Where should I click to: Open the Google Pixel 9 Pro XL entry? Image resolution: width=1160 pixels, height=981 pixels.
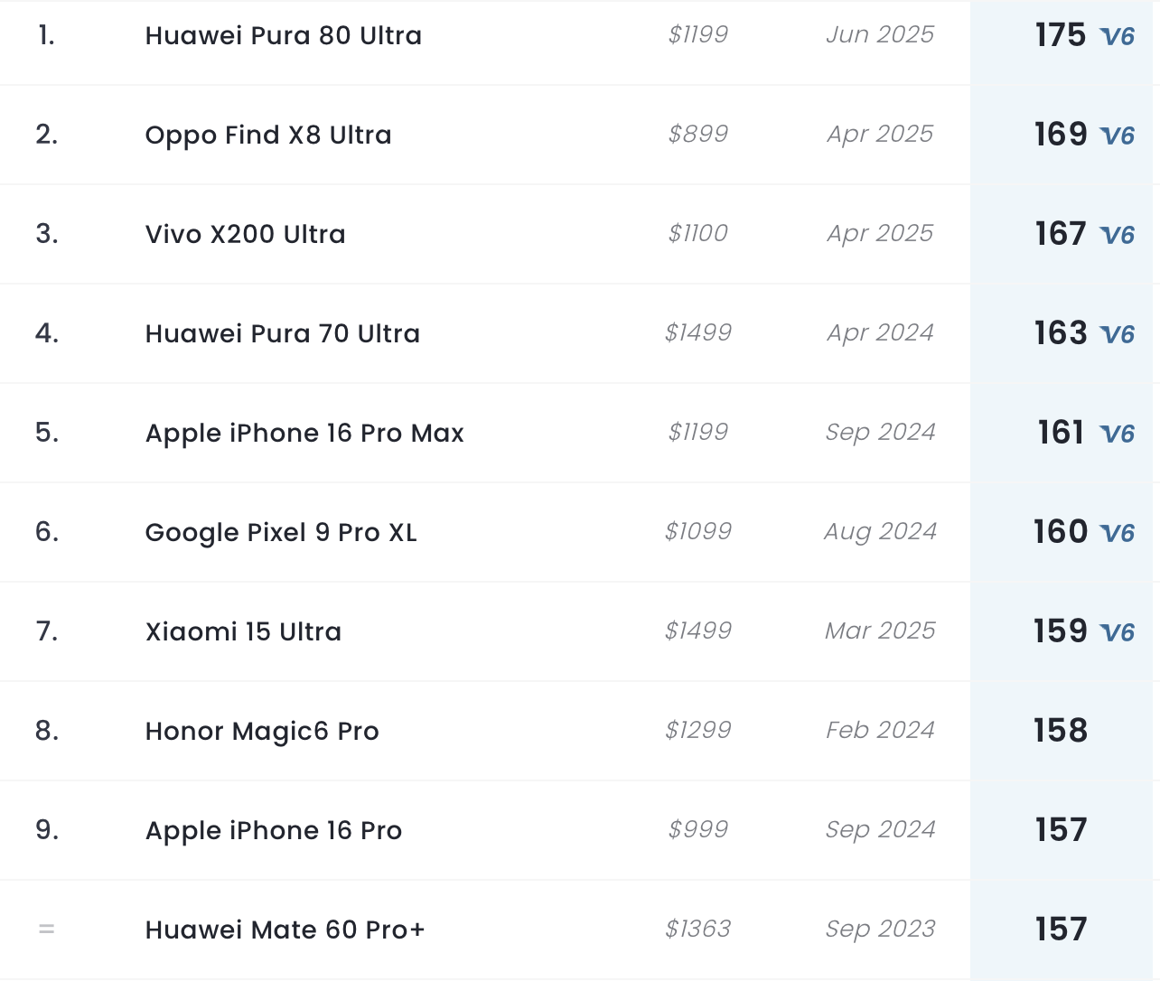[280, 532]
